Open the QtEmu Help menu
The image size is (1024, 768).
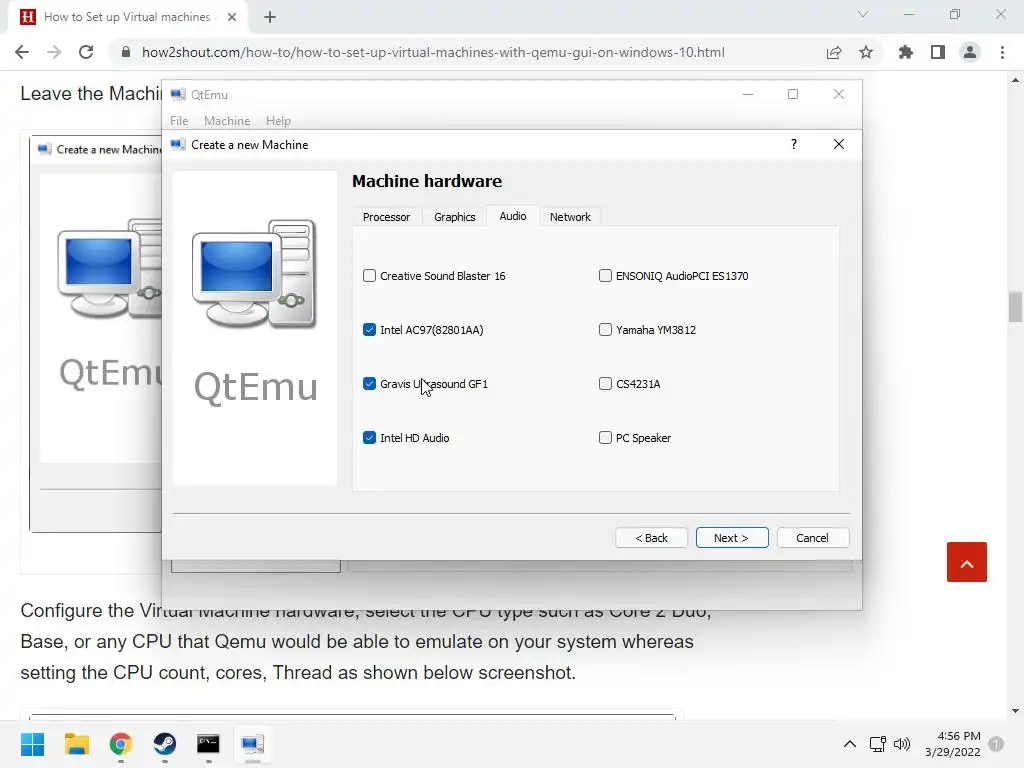(x=278, y=121)
